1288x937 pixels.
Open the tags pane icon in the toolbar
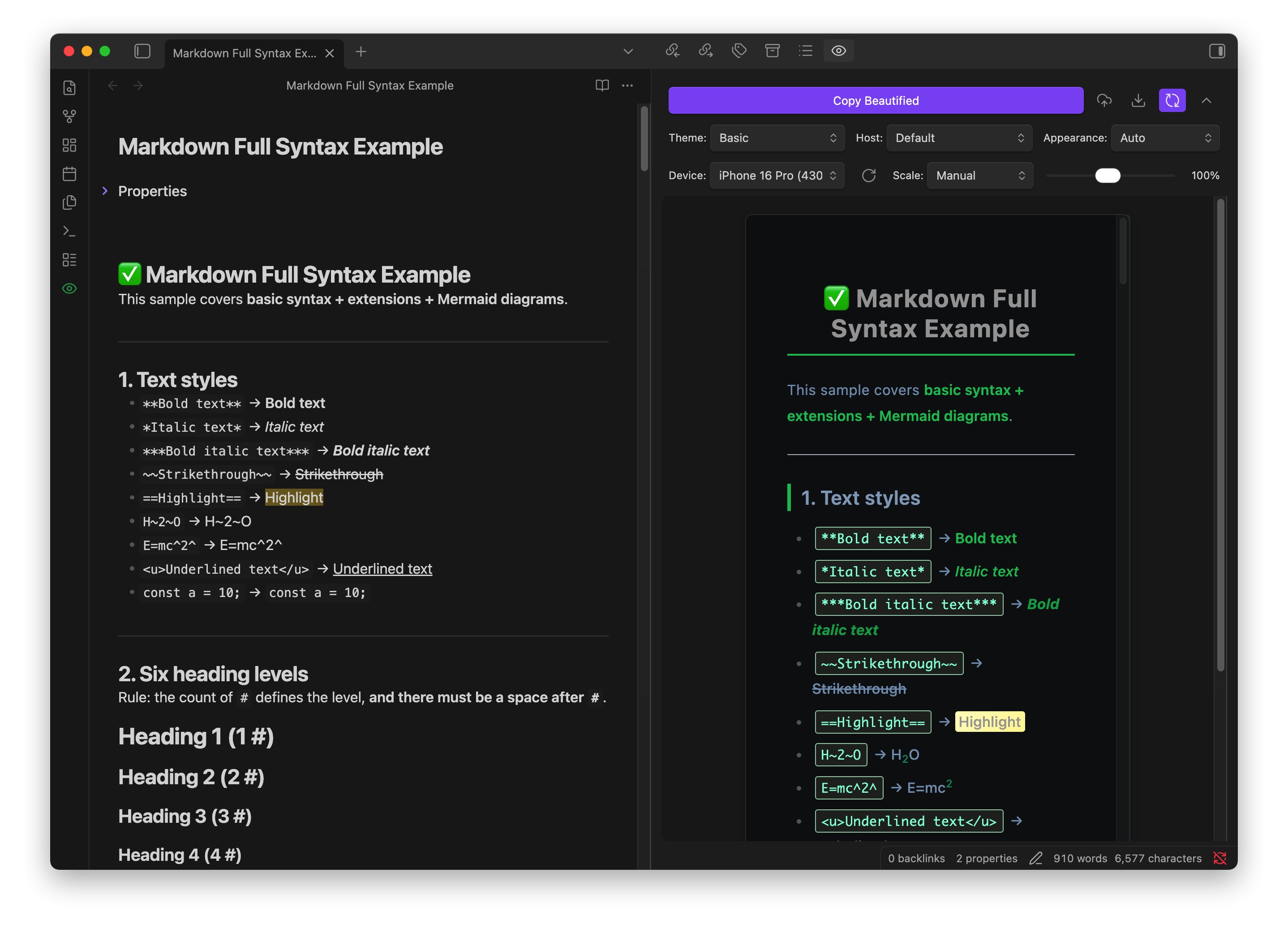tap(739, 51)
